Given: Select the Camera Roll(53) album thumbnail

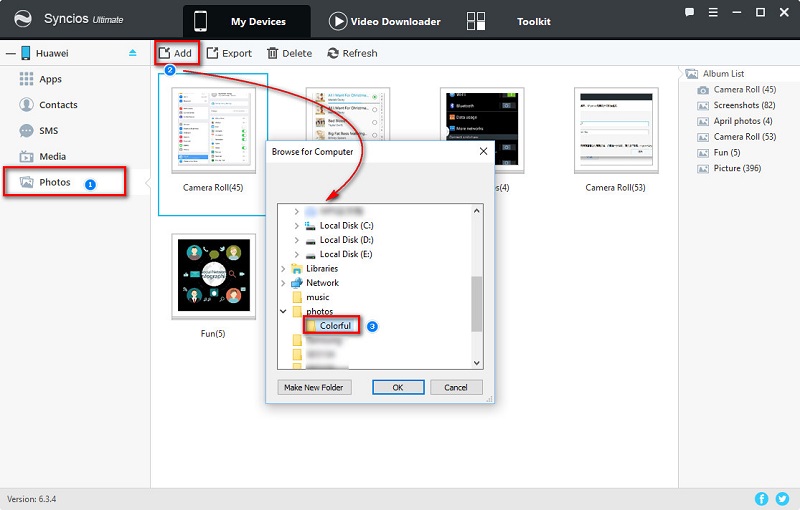Looking at the screenshot, I should 616,131.
